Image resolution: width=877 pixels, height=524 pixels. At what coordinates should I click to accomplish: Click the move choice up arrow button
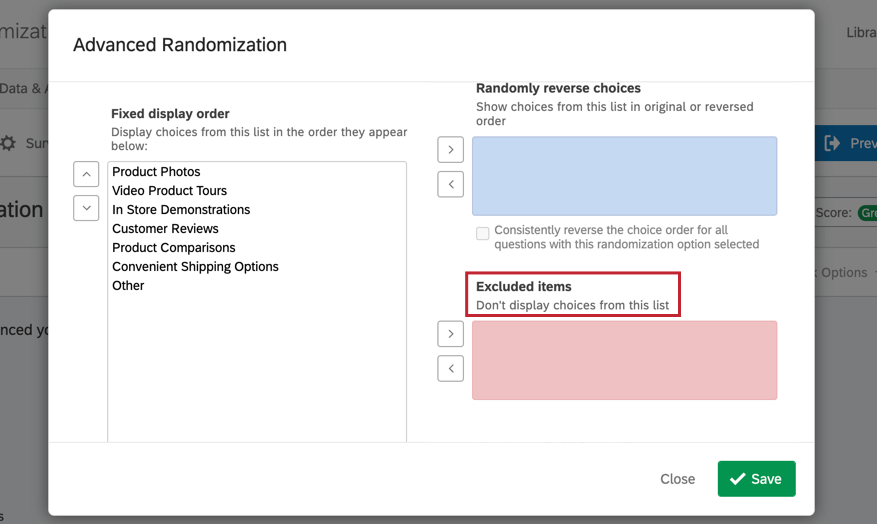point(86,173)
